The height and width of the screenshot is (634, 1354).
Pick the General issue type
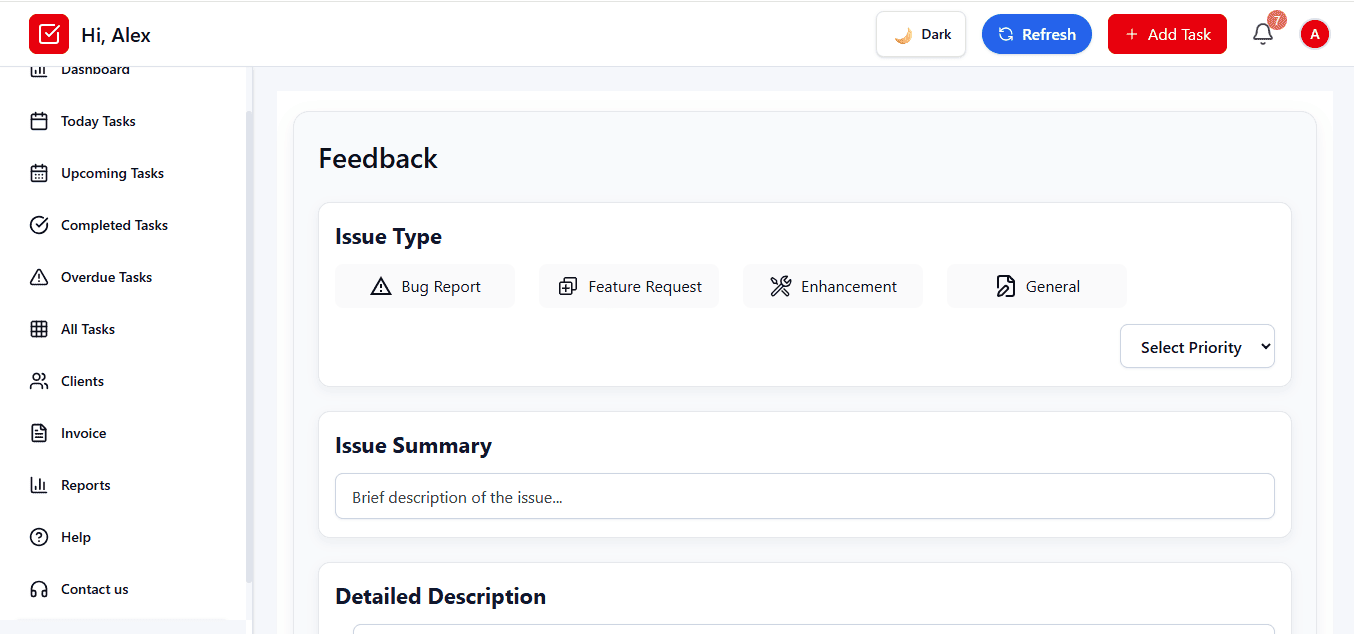click(1037, 287)
